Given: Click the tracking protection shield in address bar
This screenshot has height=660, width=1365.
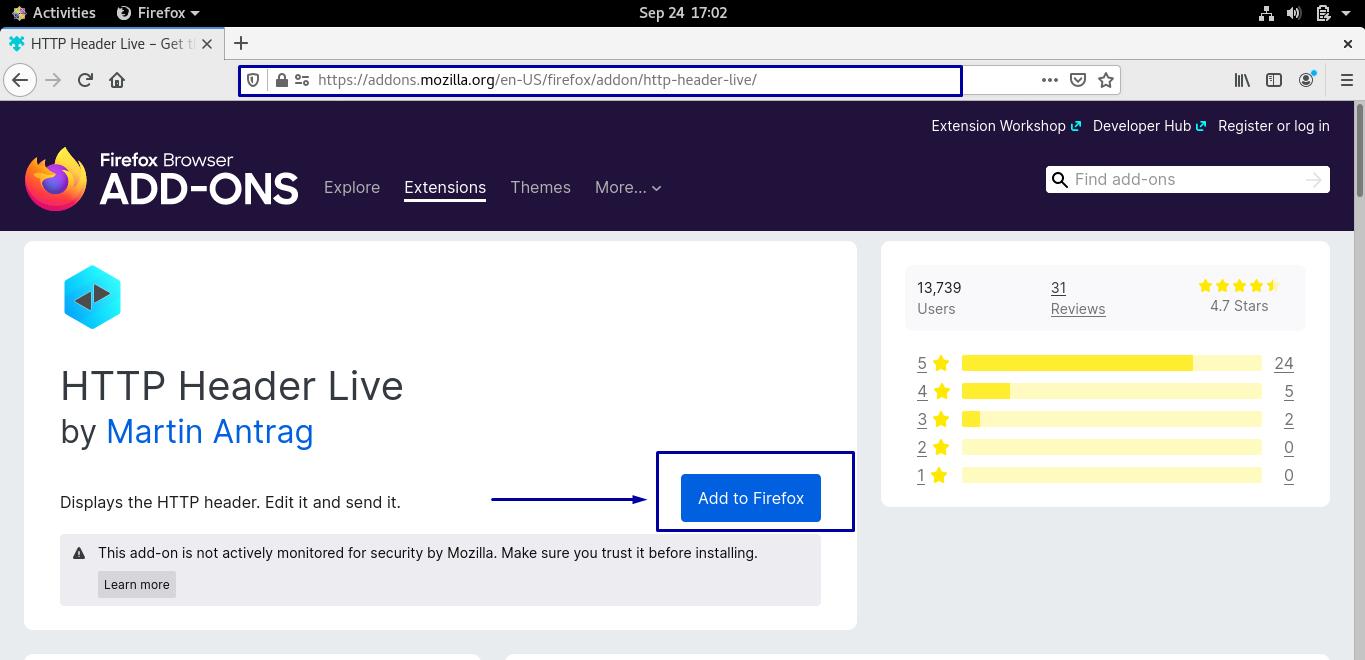Looking at the screenshot, I should (x=253, y=80).
